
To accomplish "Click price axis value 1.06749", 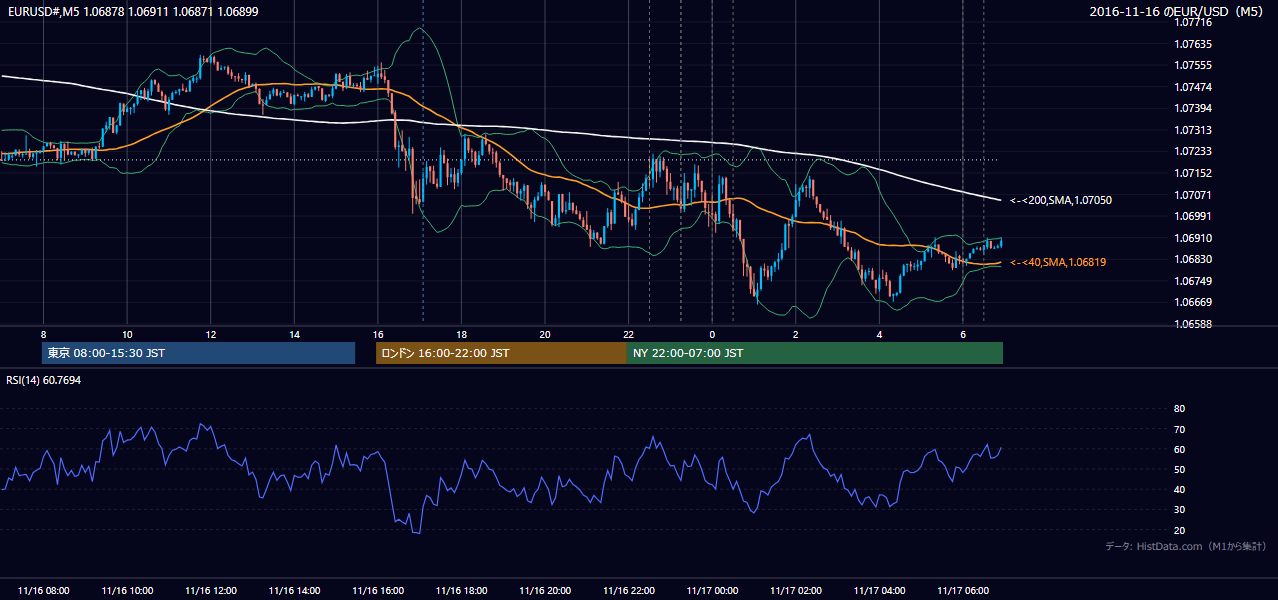I will click(x=1193, y=281).
